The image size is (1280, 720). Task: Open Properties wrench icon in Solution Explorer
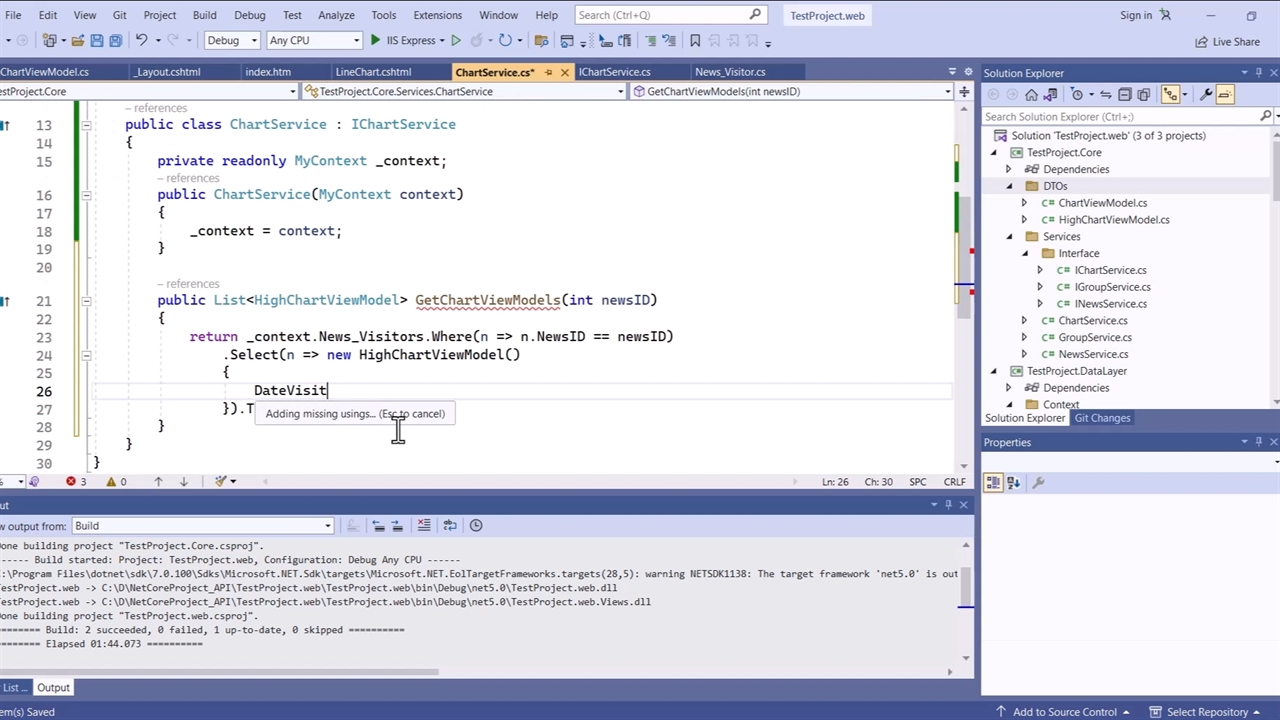click(x=1206, y=94)
